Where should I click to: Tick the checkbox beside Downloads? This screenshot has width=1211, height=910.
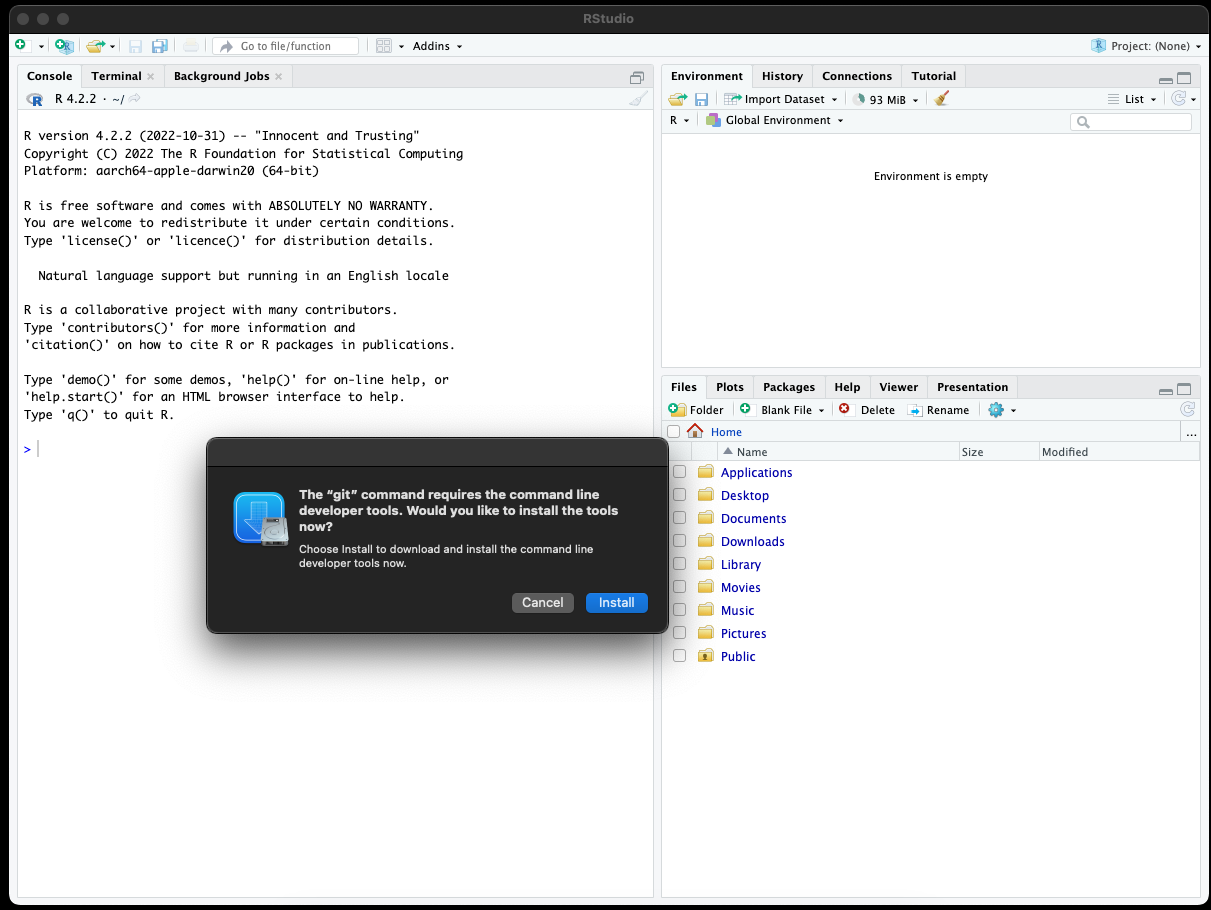click(680, 541)
